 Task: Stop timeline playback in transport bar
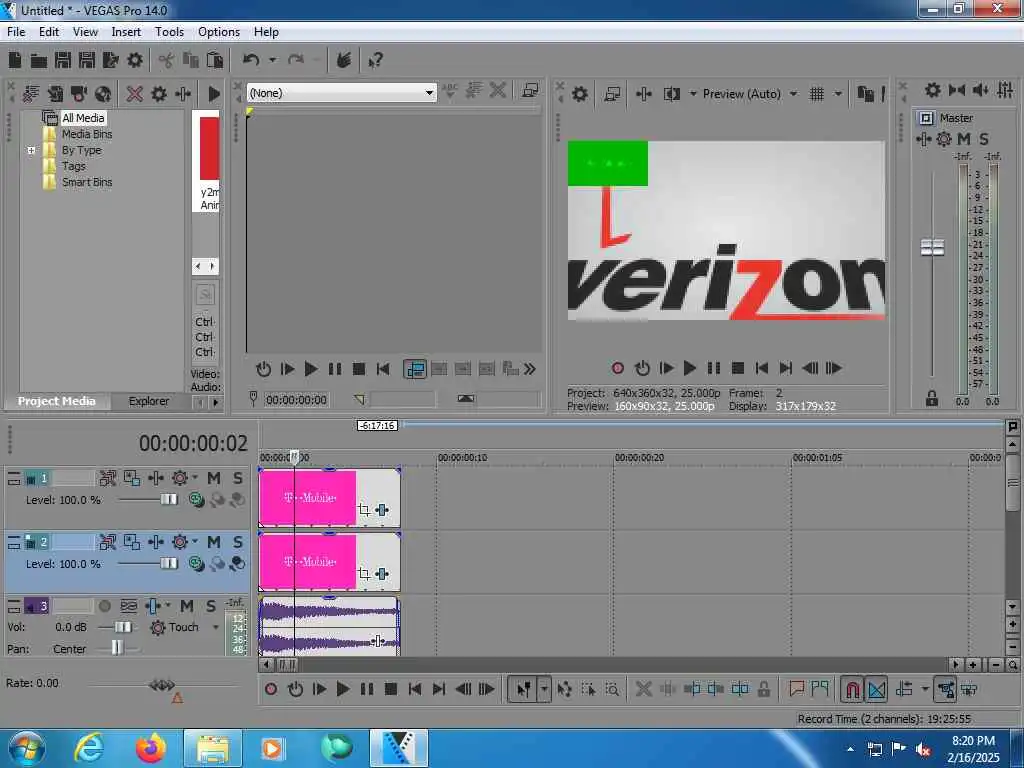391,689
